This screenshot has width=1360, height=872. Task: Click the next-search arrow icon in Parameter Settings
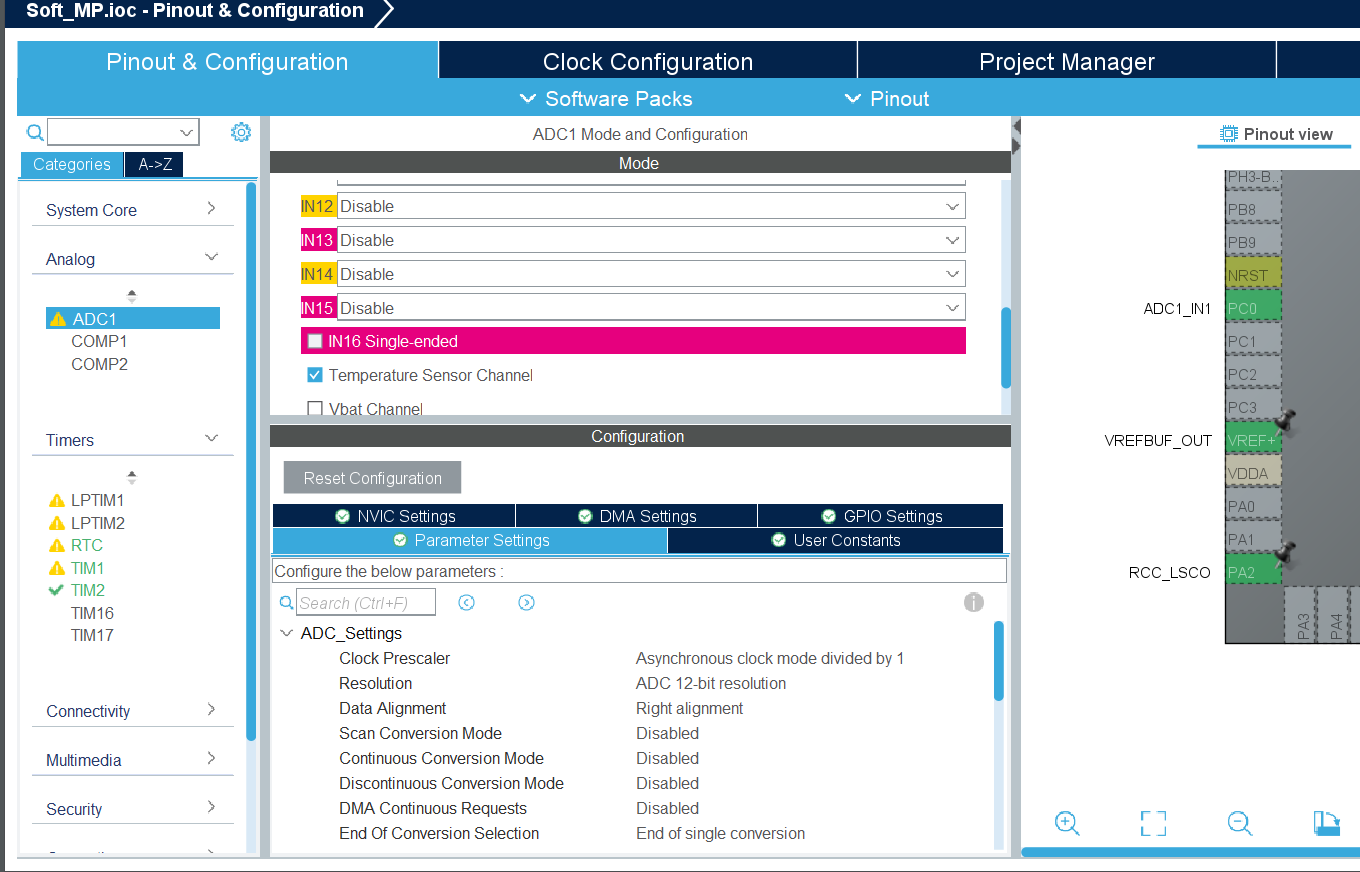tap(526, 601)
